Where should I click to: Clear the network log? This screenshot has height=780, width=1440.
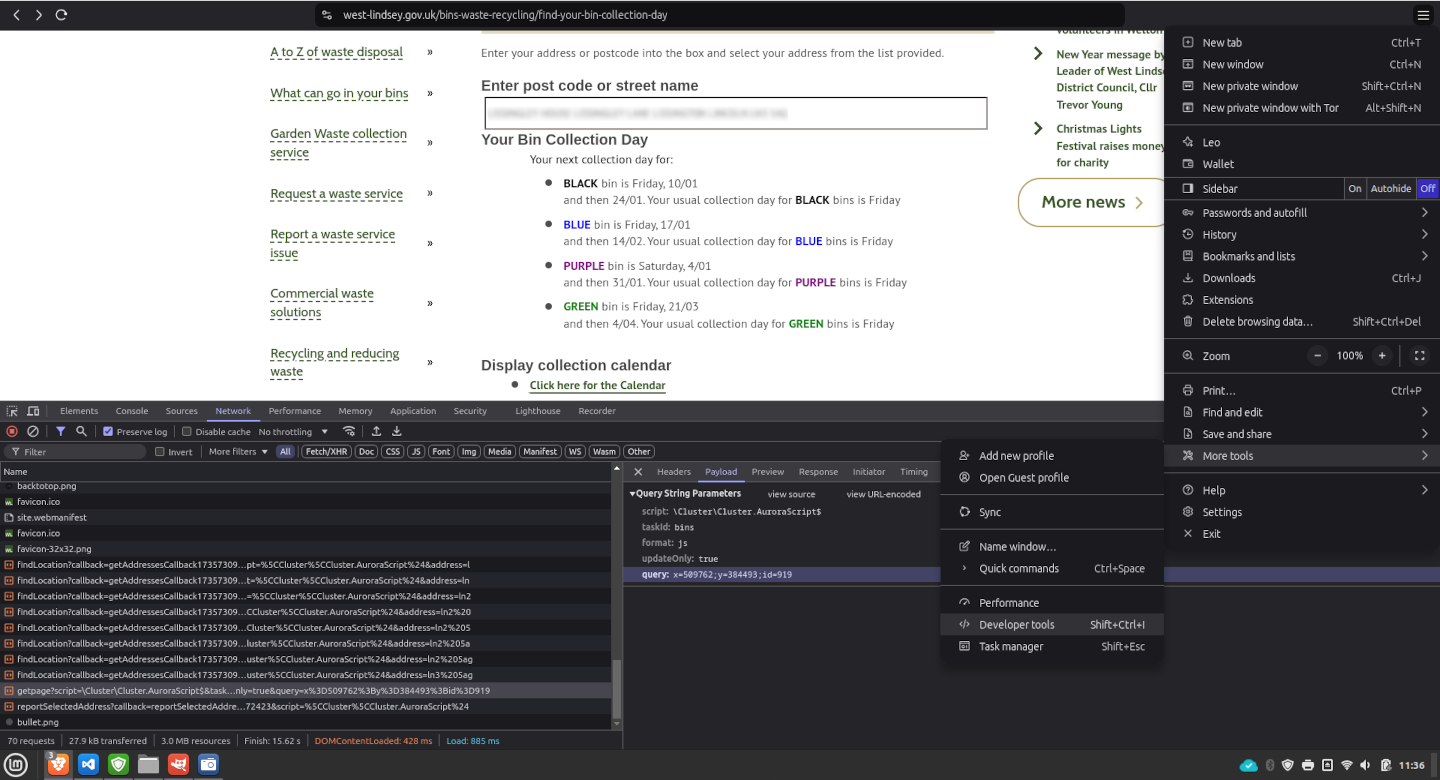point(33,431)
